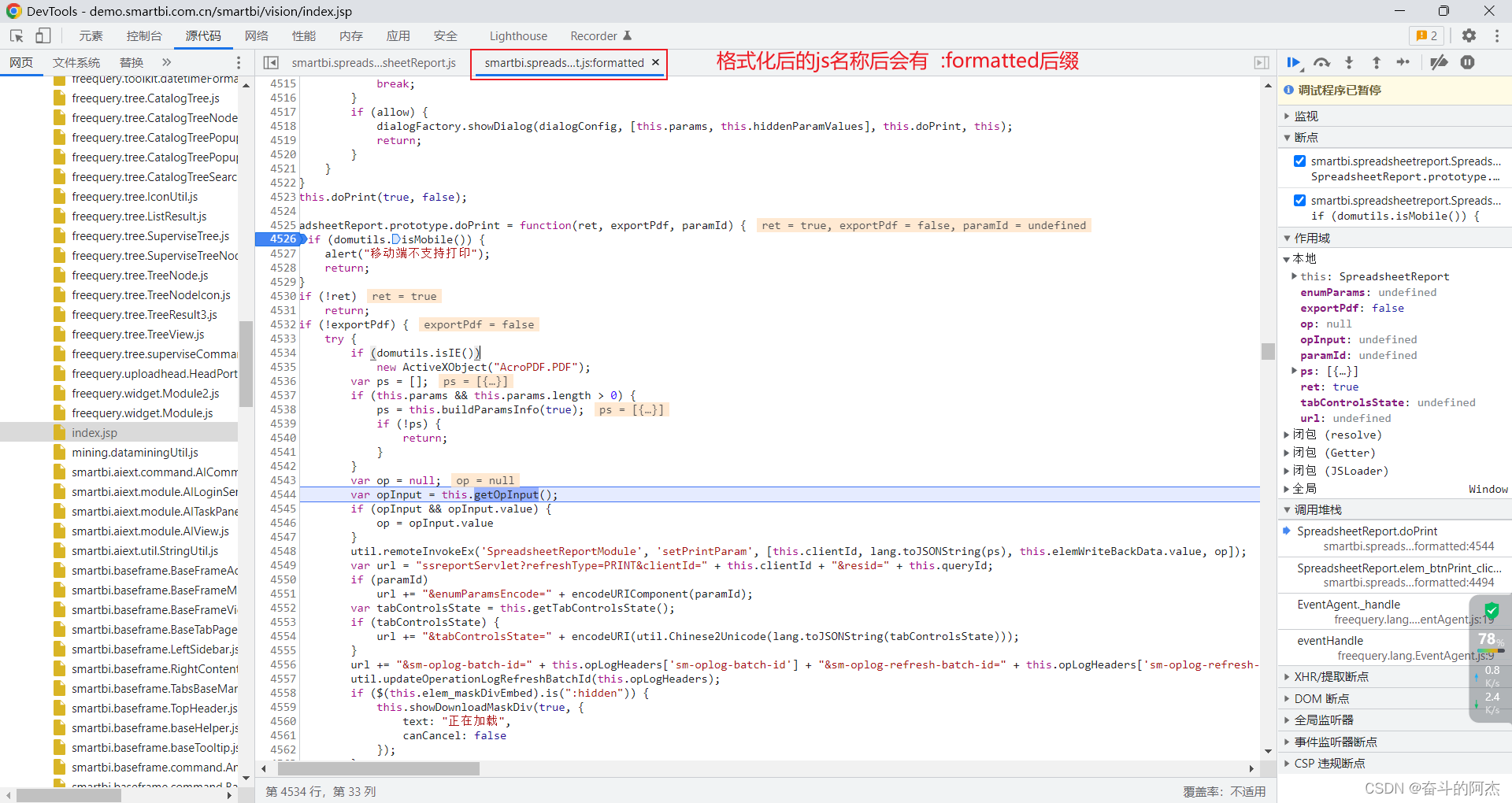Expand 全局 Window scope
This screenshot has width=1512, height=803.
pyautogui.click(x=1286, y=489)
